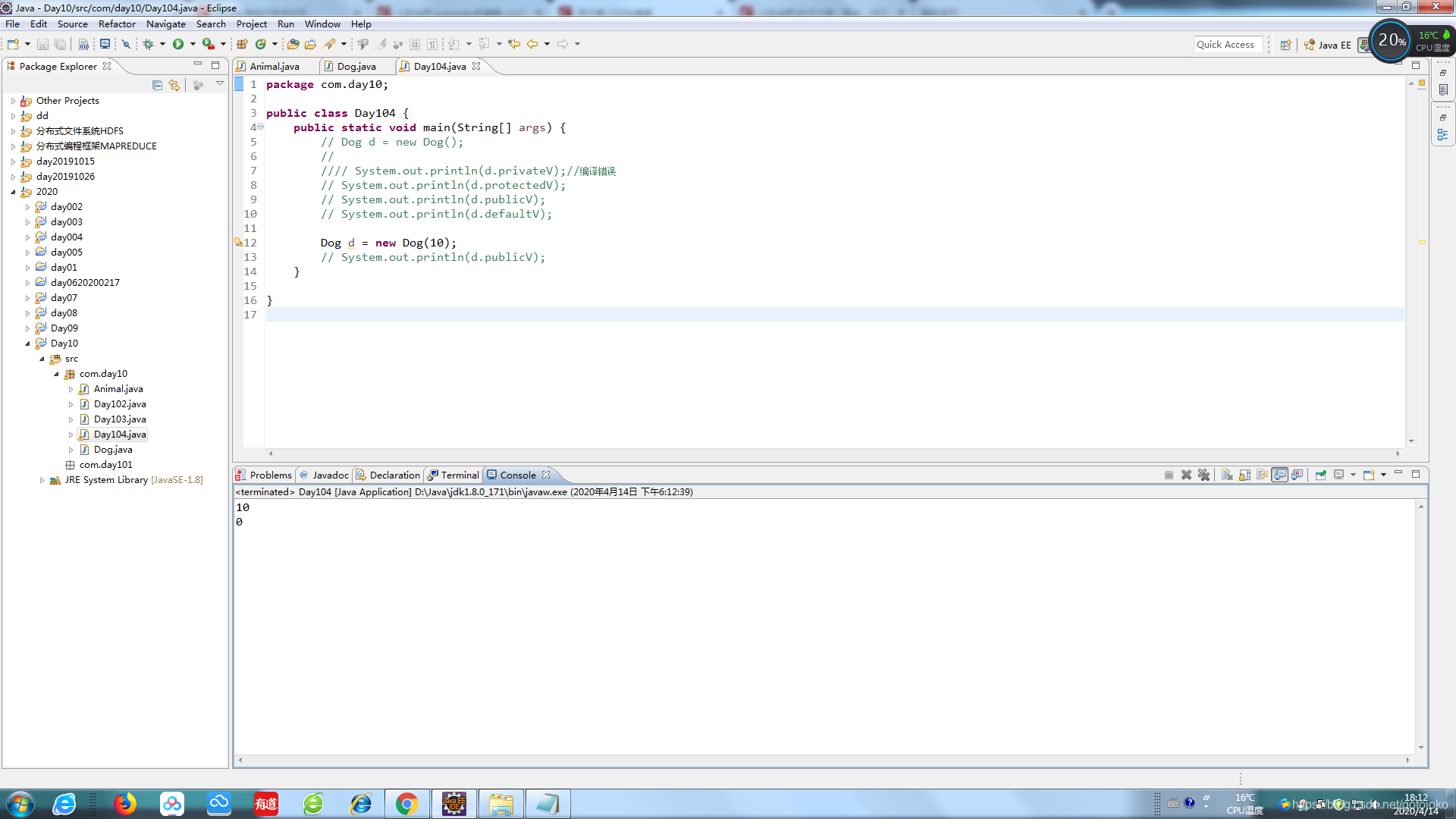Screen dimensions: 1456x819
Task: Remove Launch in Console toolbar
Action: [x=1186, y=475]
